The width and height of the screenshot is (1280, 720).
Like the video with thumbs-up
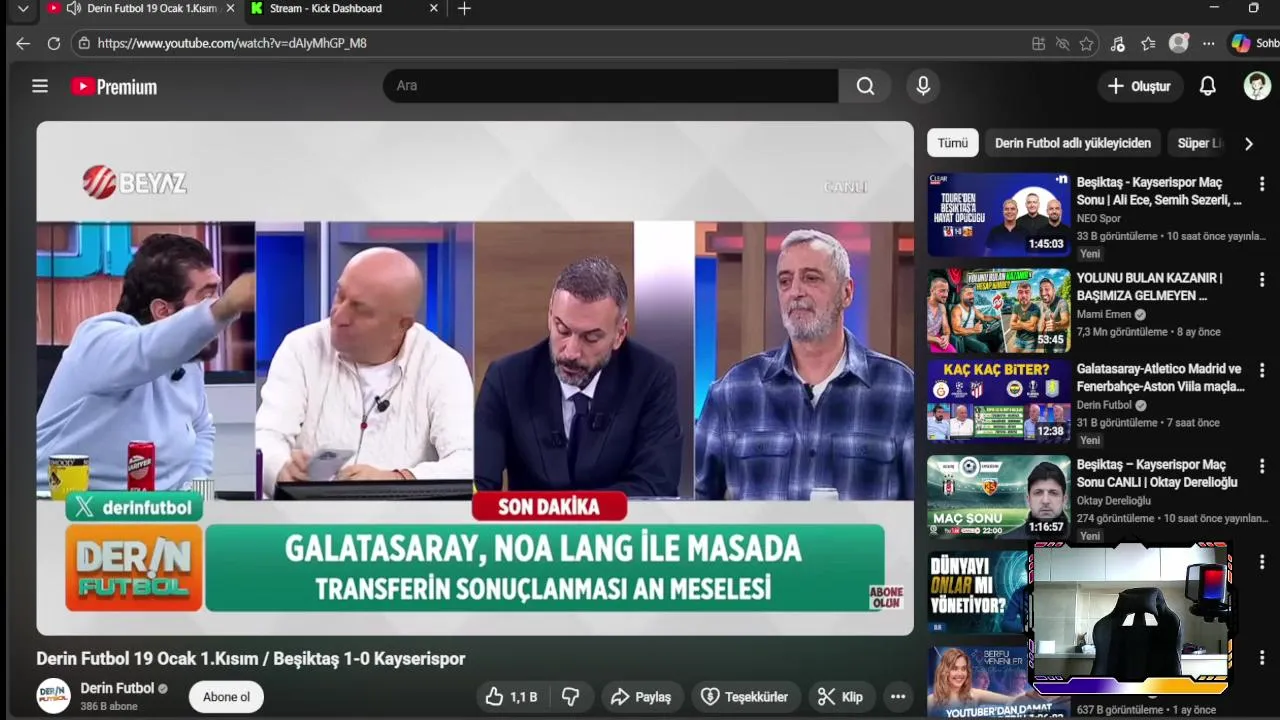(x=512, y=697)
